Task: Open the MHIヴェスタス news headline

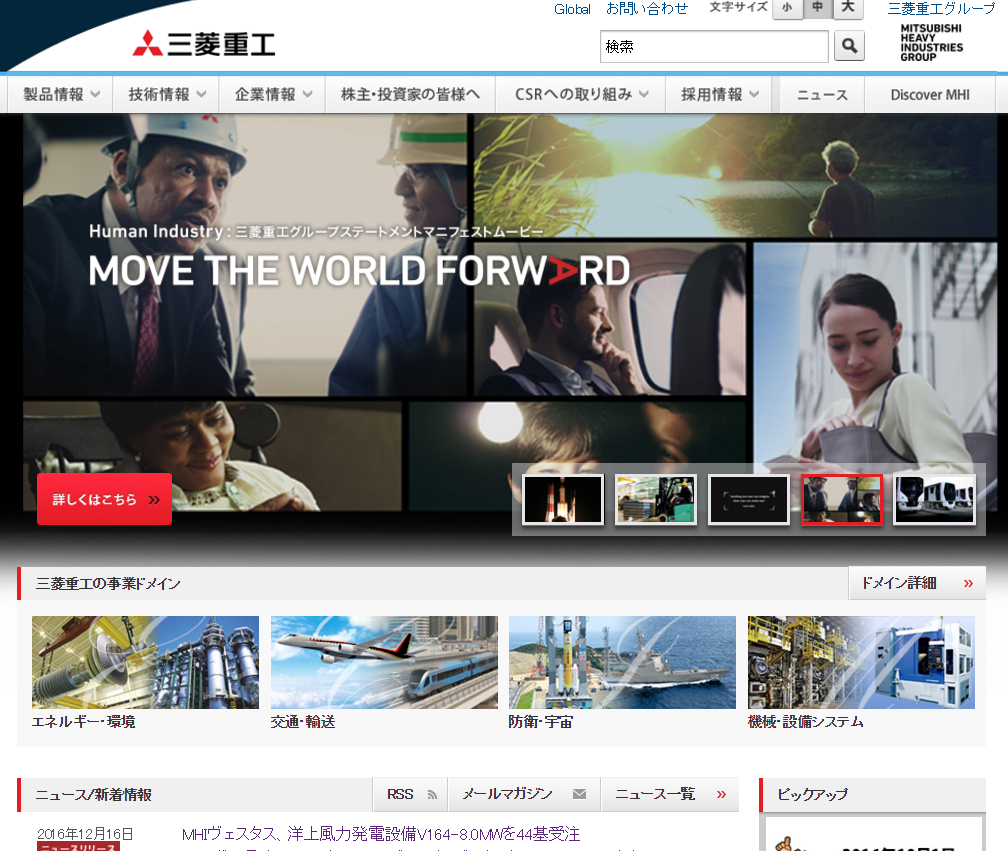Action: pyautogui.click(x=381, y=834)
